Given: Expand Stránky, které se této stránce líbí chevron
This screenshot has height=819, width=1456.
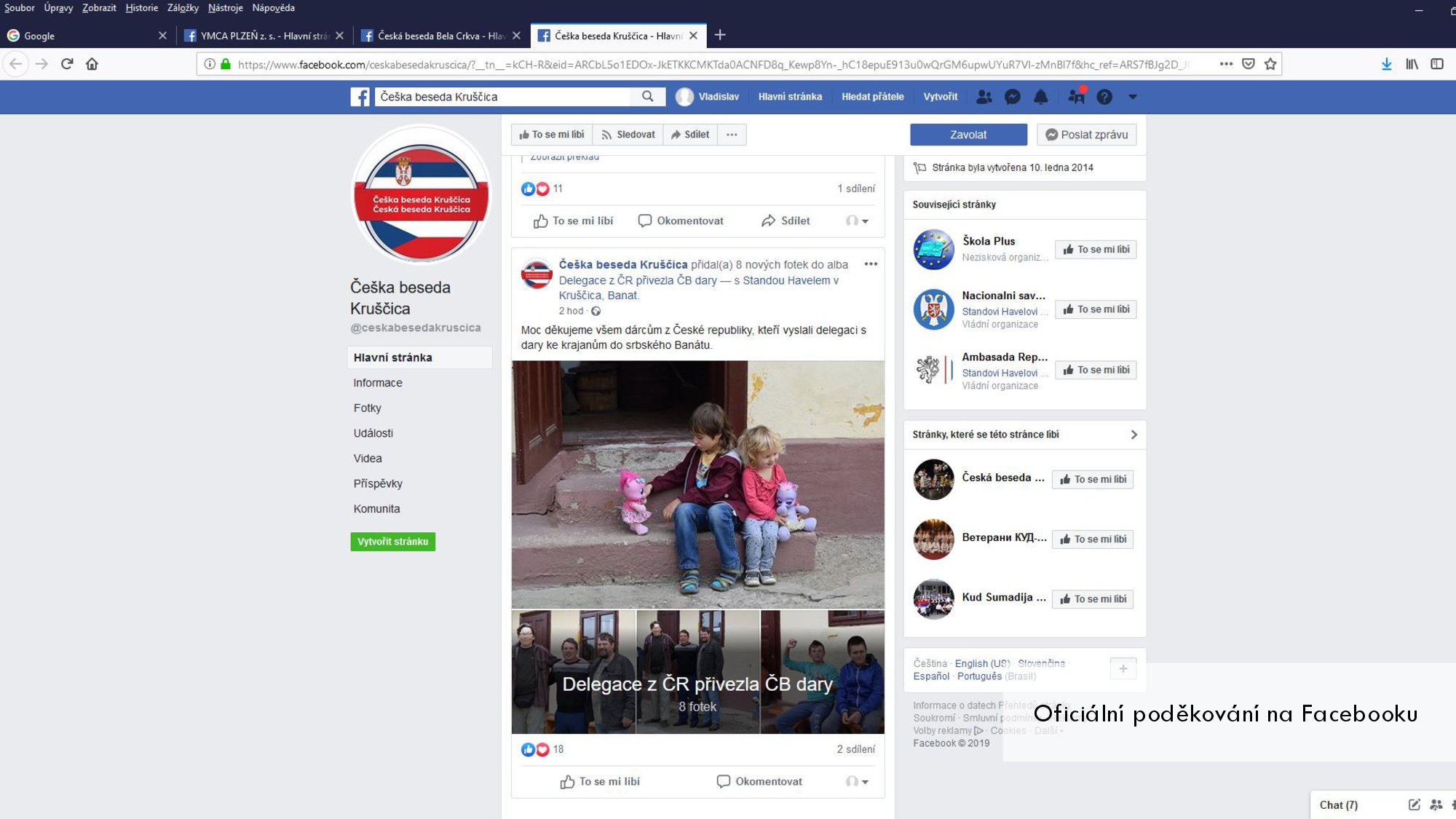Looking at the screenshot, I should pos(1133,435).
